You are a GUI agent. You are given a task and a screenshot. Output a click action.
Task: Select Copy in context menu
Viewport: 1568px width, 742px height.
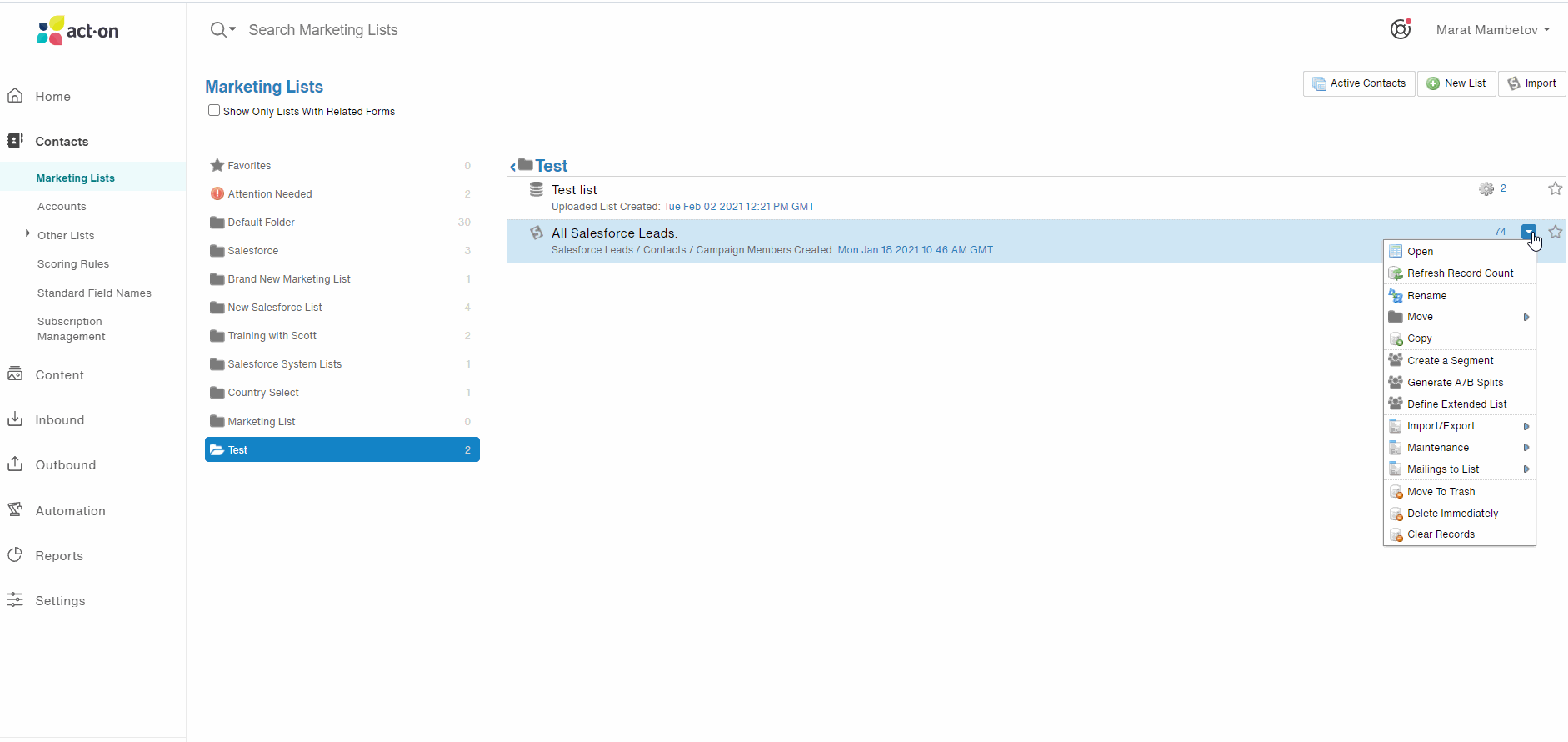pyautogui.click(x=1459, y=338)
